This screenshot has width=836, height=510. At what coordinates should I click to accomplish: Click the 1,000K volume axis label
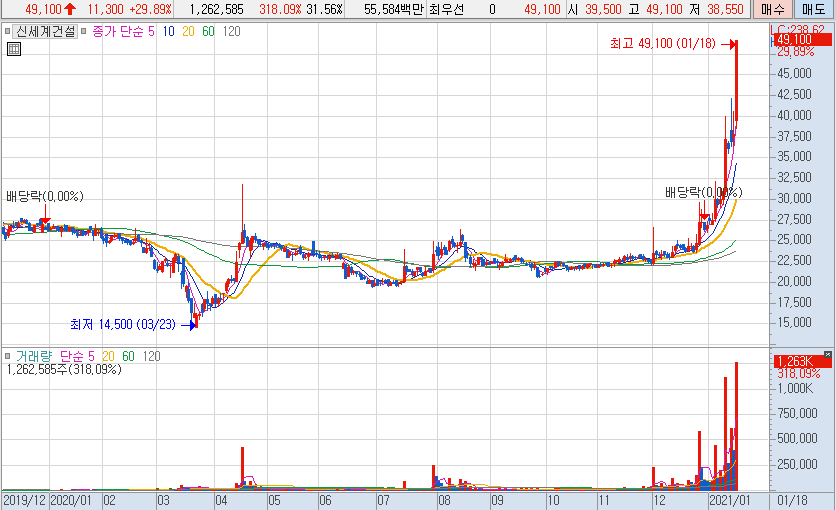794,388
